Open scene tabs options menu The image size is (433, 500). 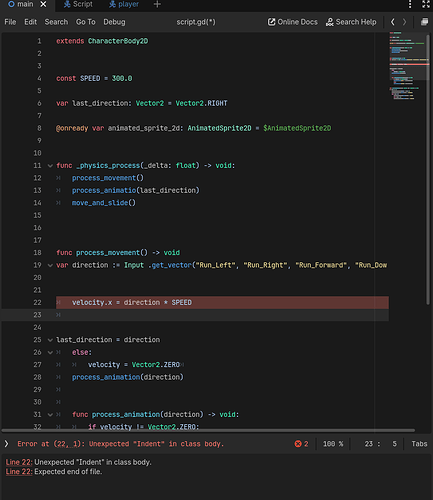point(410,4)
